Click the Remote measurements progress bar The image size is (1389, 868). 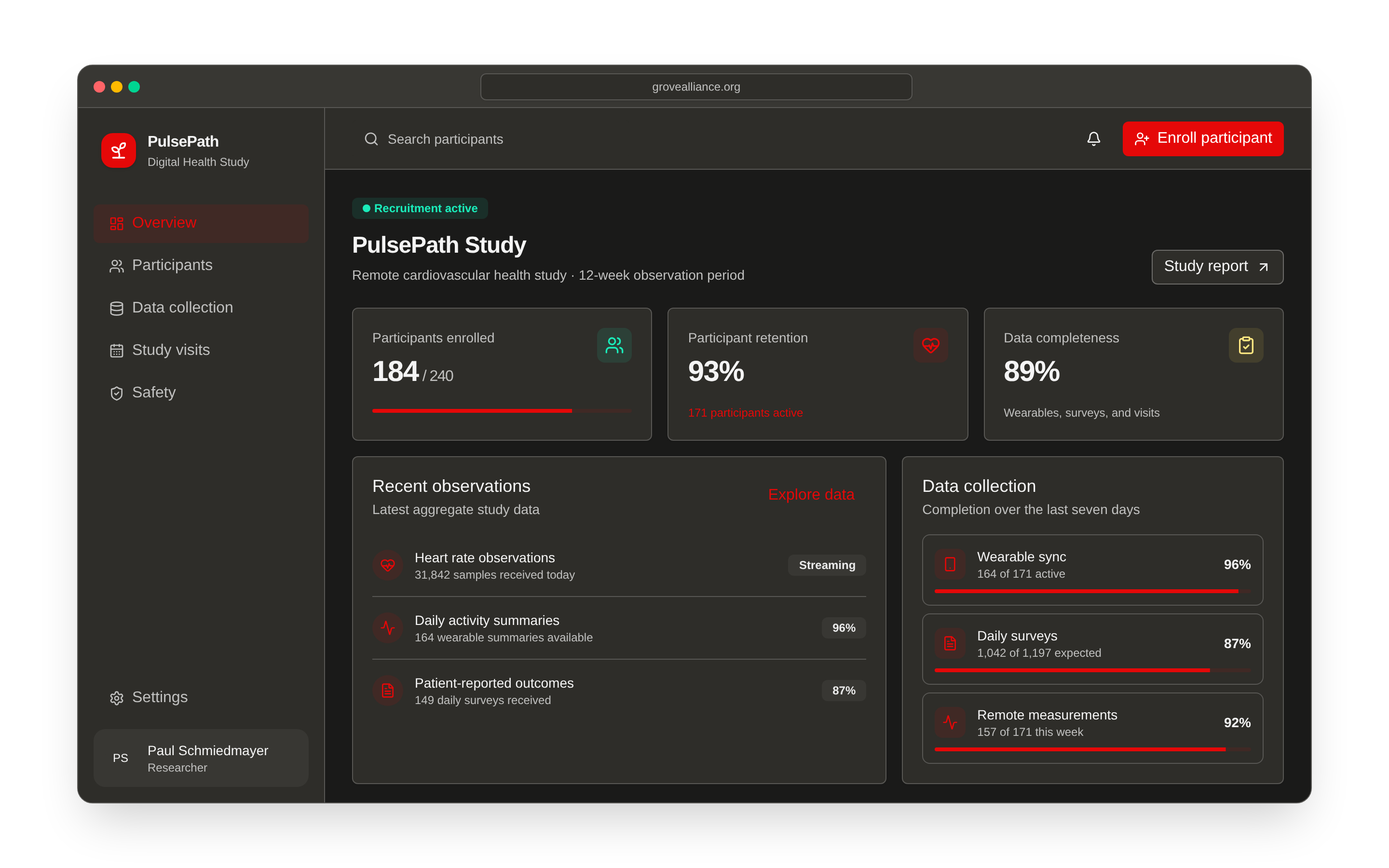pyautogui.click(x=1093, y=750)
